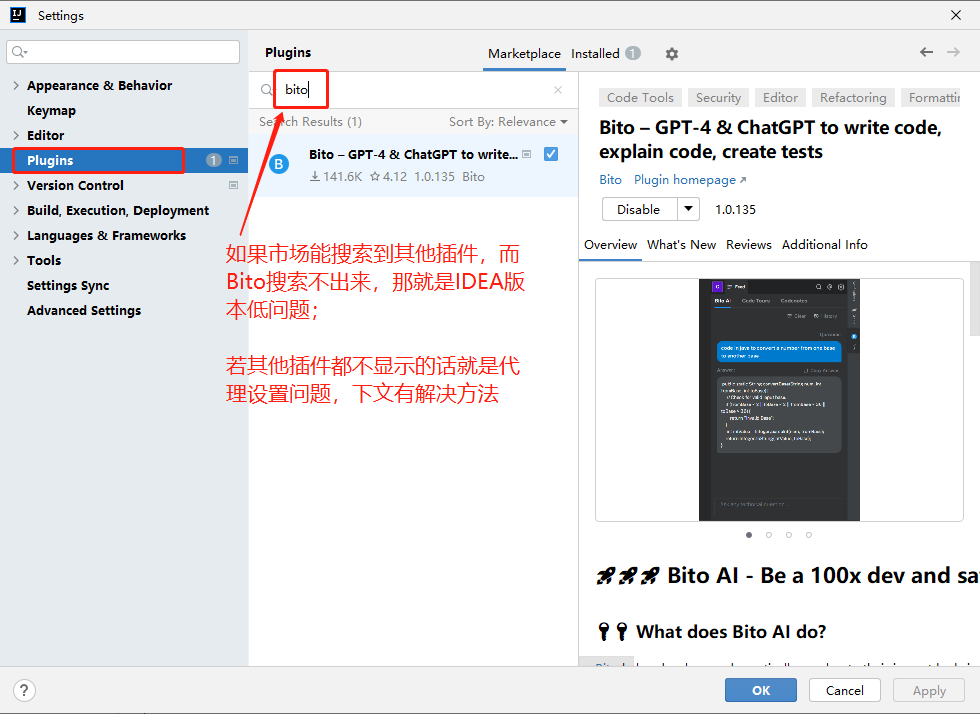Go forward with the right arrow
The image size is (980, 714).
[953, 52]
